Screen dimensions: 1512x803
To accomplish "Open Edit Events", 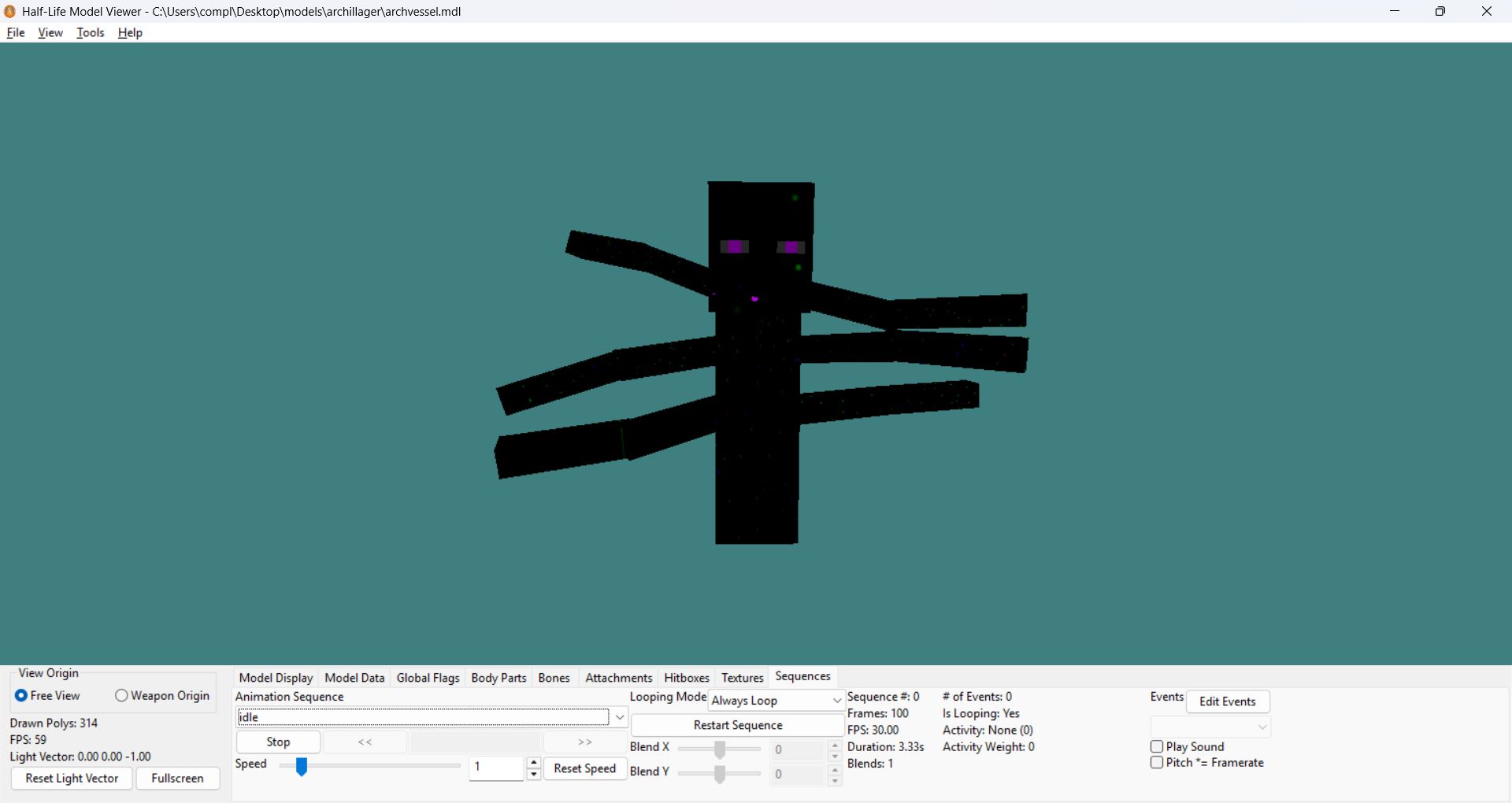I will click(1228, 701).
